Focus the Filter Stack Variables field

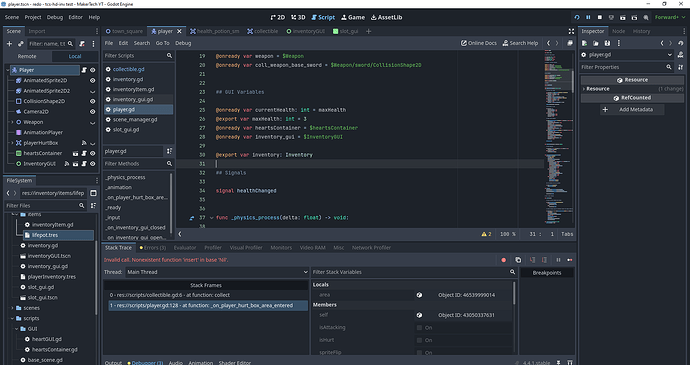click(414, 272)
